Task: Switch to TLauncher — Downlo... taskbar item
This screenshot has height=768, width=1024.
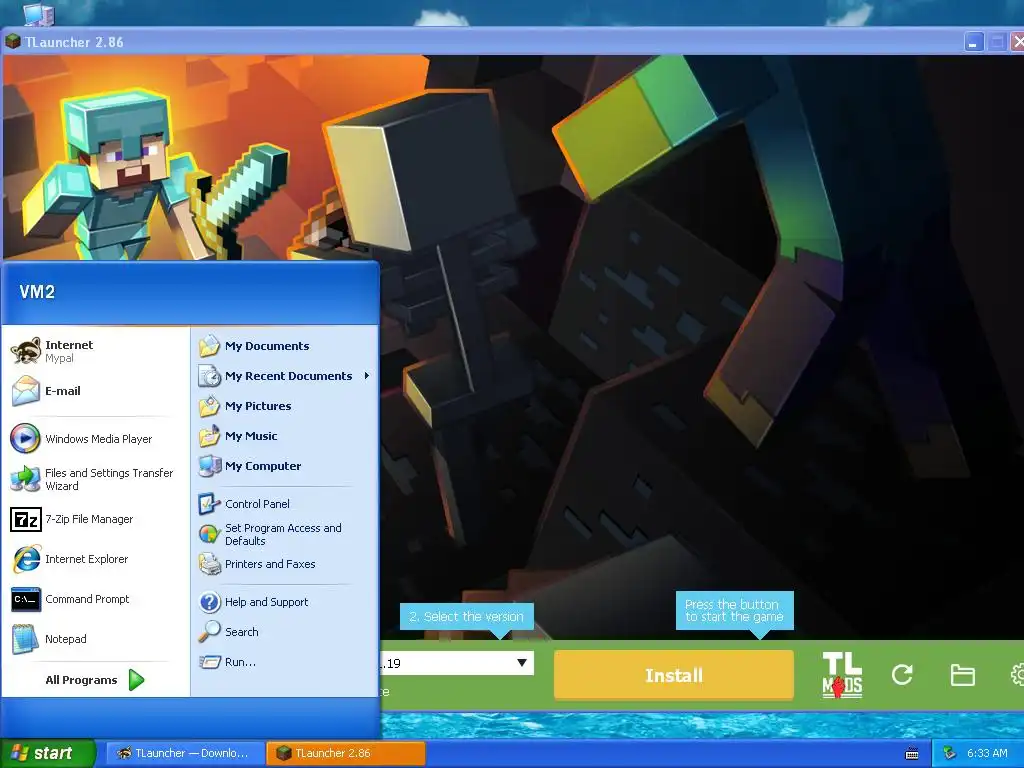Action: (184, 753)
